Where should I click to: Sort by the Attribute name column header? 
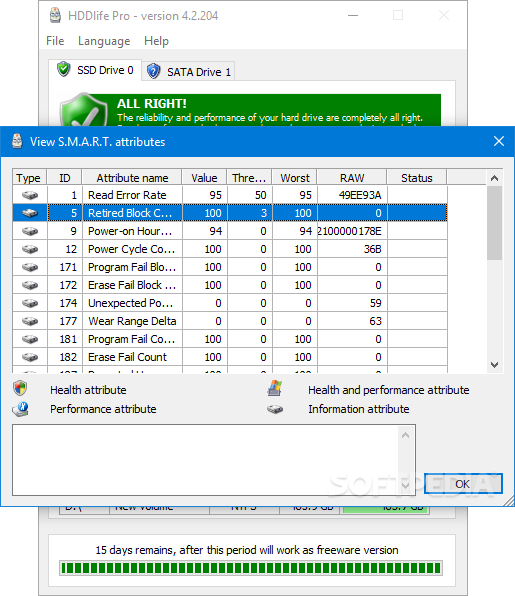coord(132,178)
